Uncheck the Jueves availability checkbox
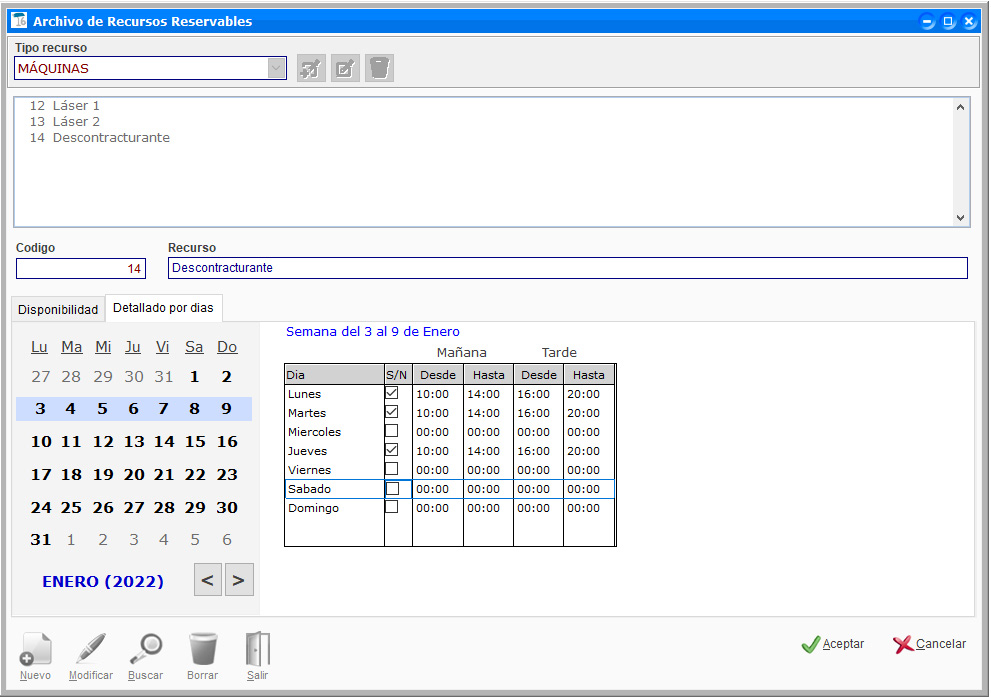This screenshot has height=699, width=991. (392, 450)
